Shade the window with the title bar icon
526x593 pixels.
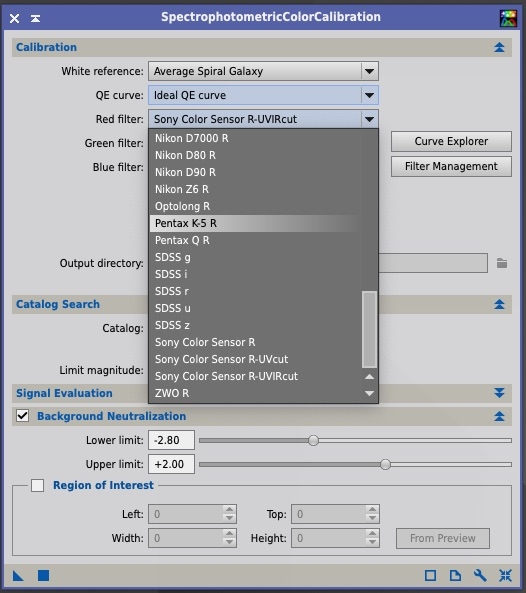pyautogui.click(x=36, y=18)
